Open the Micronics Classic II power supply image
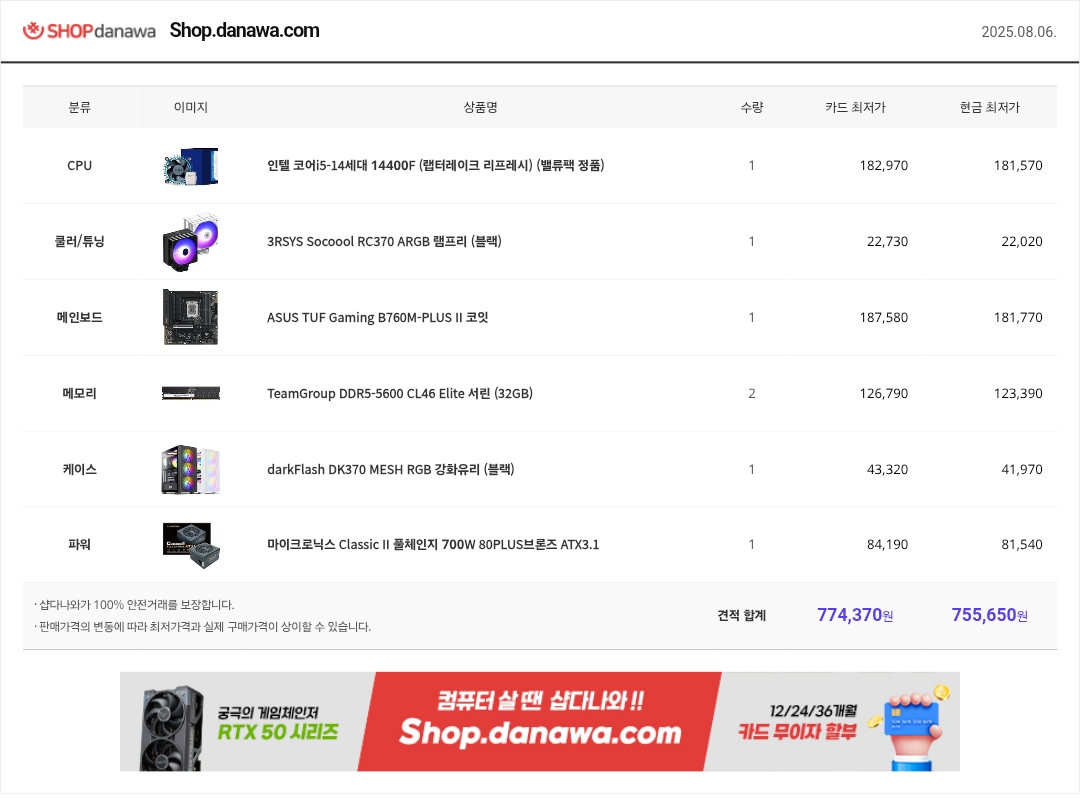 click(x=191, y=545)
